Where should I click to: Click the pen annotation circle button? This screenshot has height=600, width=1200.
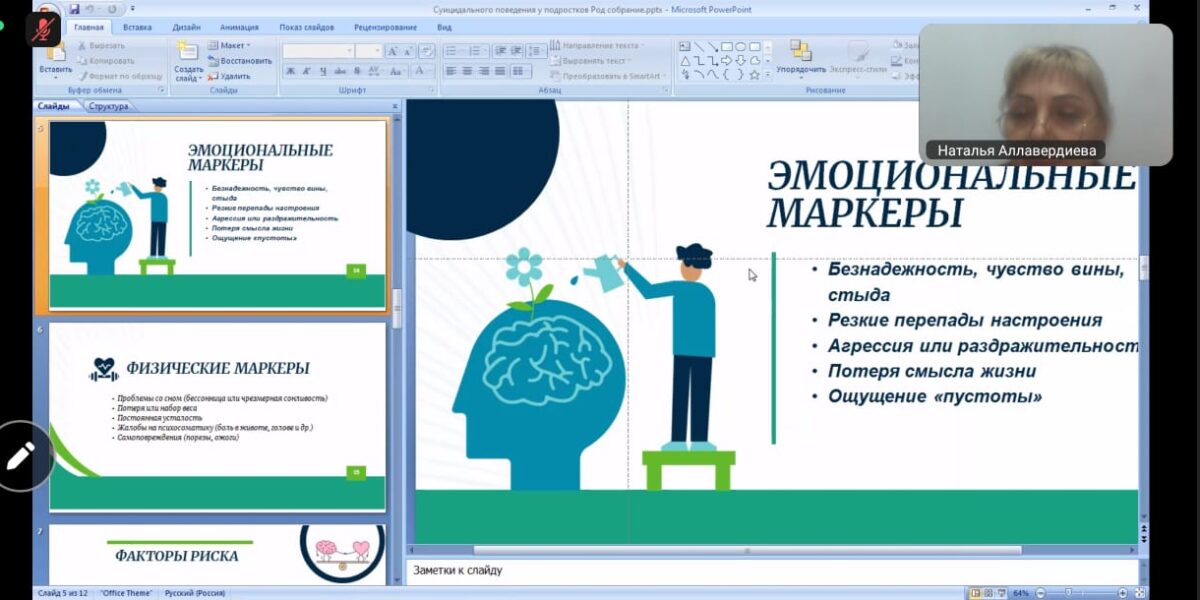[x=20, y=456]
